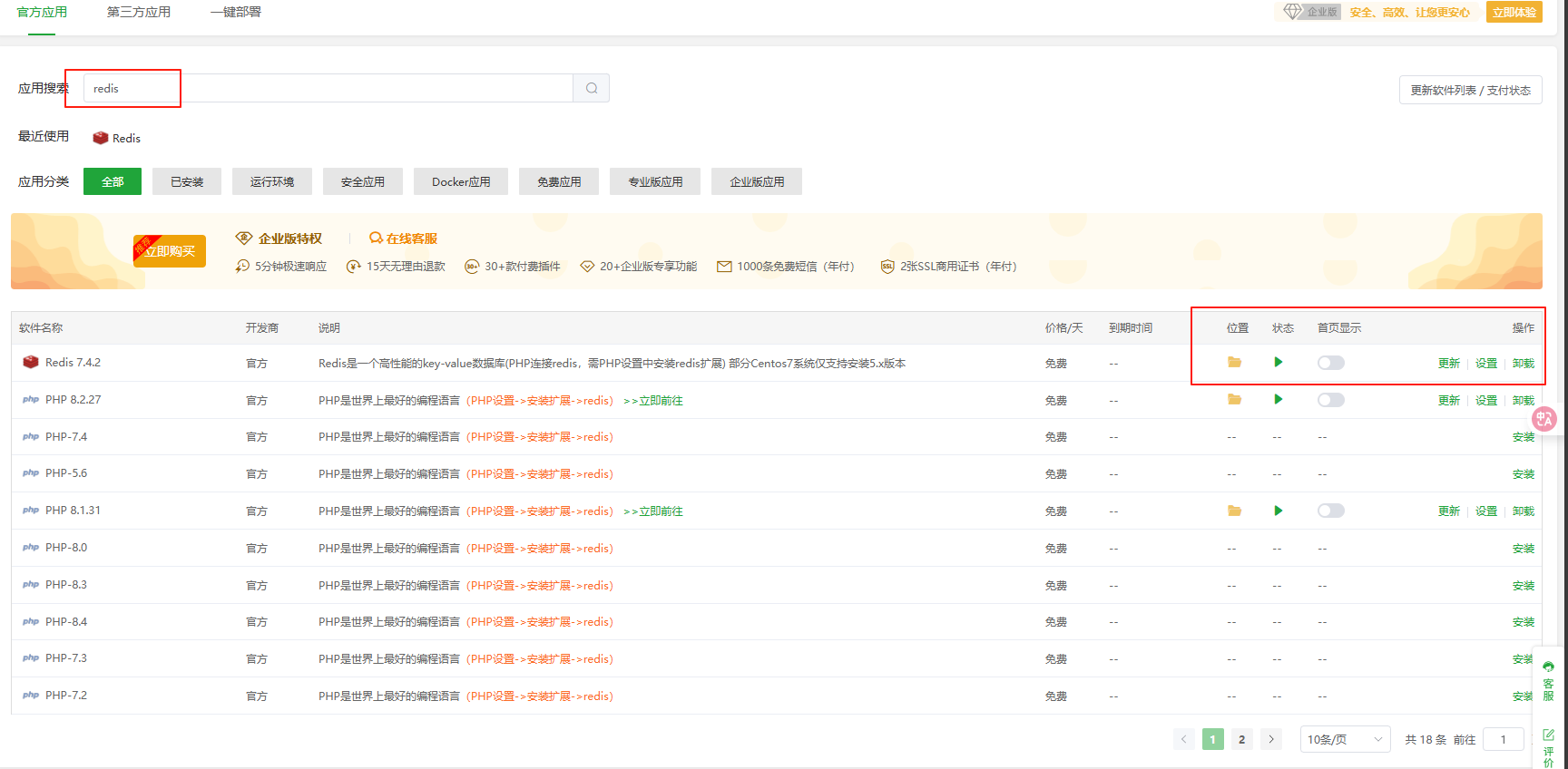The width and height of the screenshot is (1568, 769).
Task: Open the 10条/页 page size dropdown
Action: [x=1345, y=739]
